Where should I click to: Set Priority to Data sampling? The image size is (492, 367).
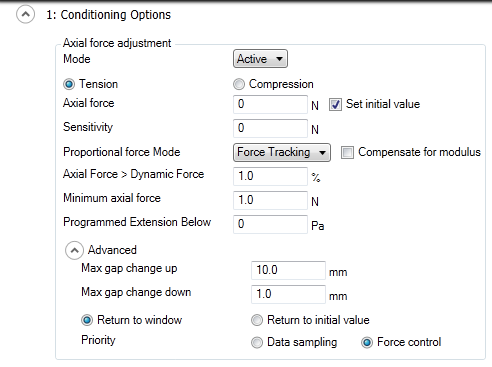[x=257, y=342]
